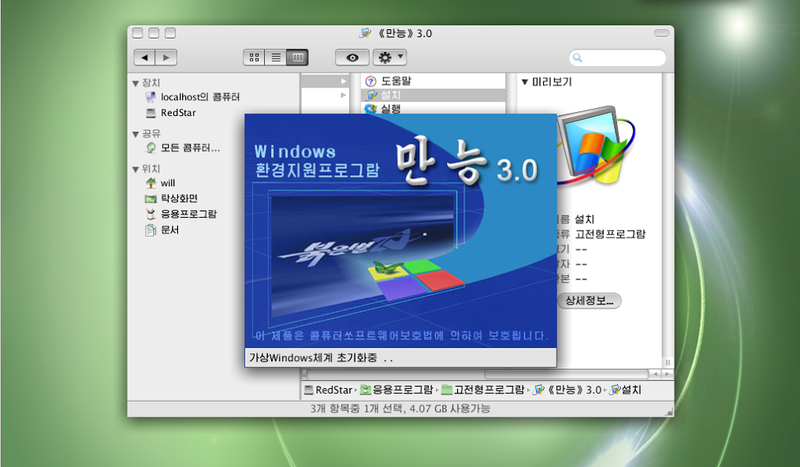The width and height of the screenshot is (800, 467).
Task: Go forward with the right arrow button
Action: tap(166, 57)
